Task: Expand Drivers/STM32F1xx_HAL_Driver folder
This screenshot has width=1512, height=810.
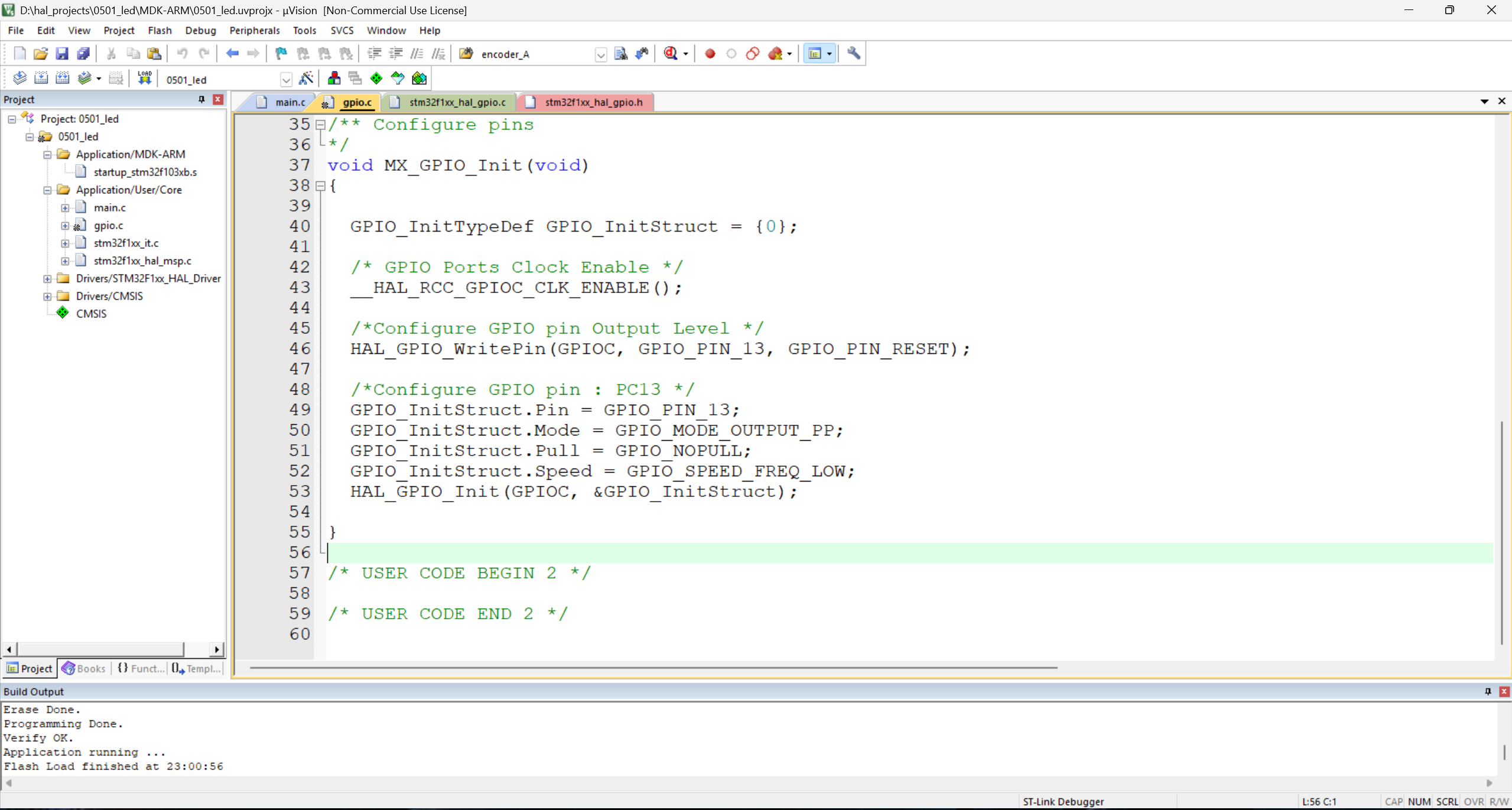Action: 47,279
